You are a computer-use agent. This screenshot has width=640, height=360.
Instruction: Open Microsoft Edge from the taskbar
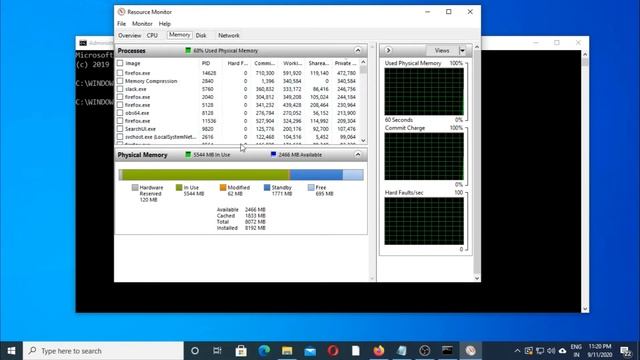pos(264,351)
